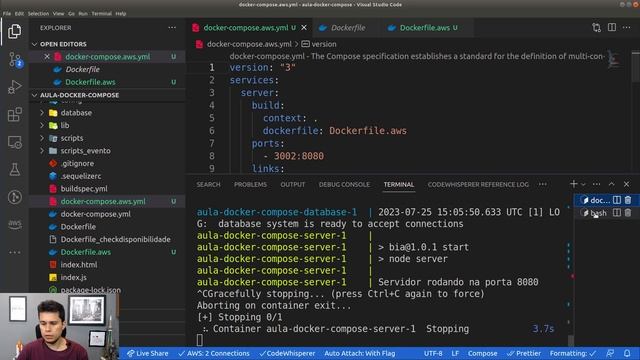Switch to the Problems panel tab
Viewport: 640px width, 360px height.
250,184
